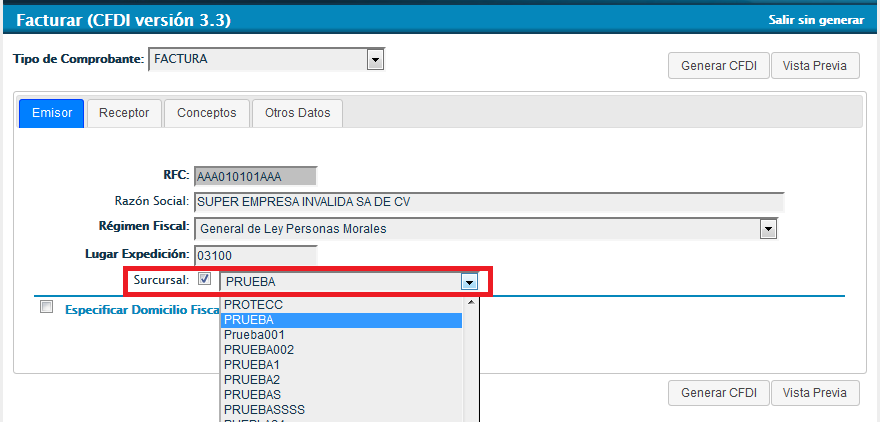Choose the highlighted PRUEBA list option

click(x=340, y=320)
